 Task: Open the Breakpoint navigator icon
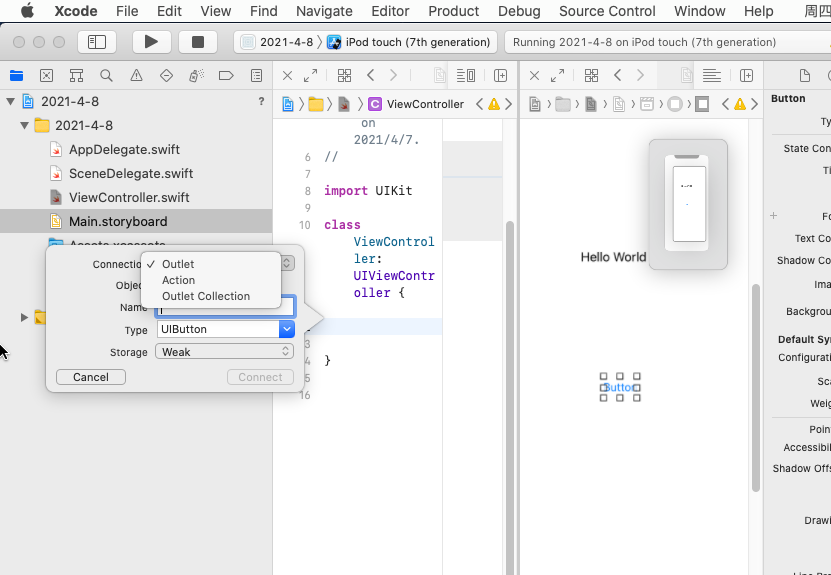click(226, 76)
